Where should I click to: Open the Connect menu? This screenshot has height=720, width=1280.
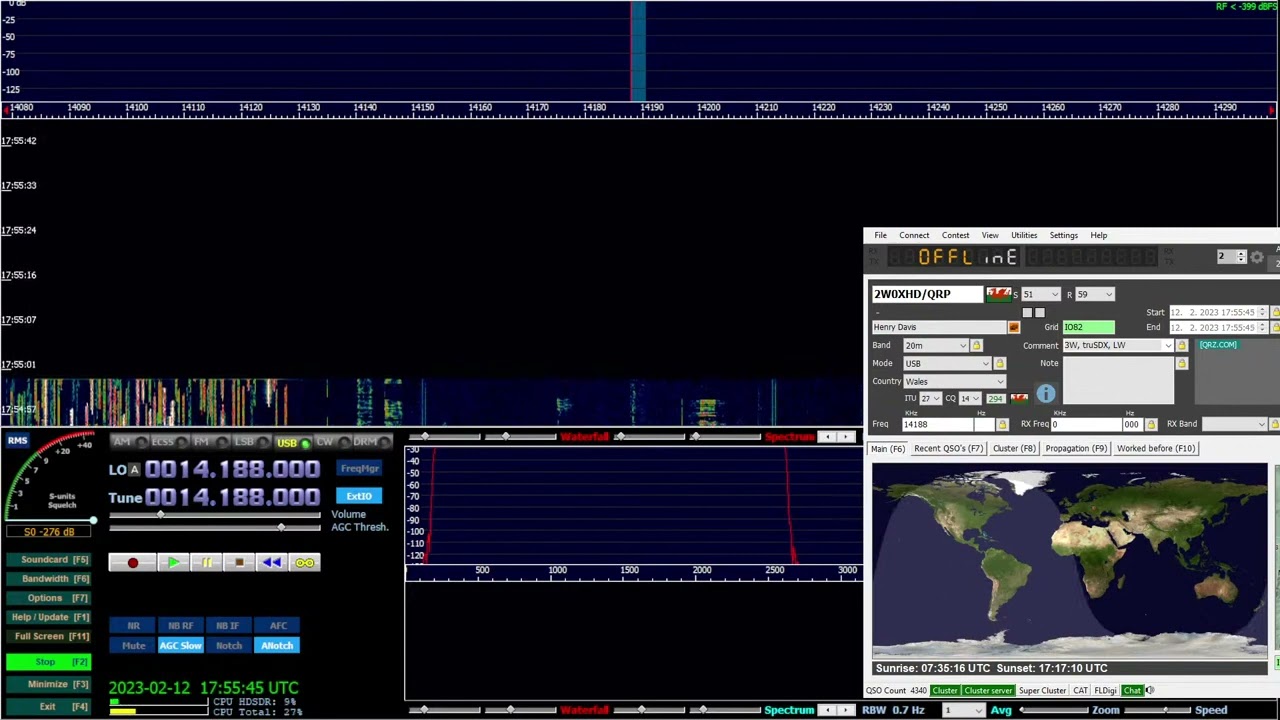tap(914, 236)
